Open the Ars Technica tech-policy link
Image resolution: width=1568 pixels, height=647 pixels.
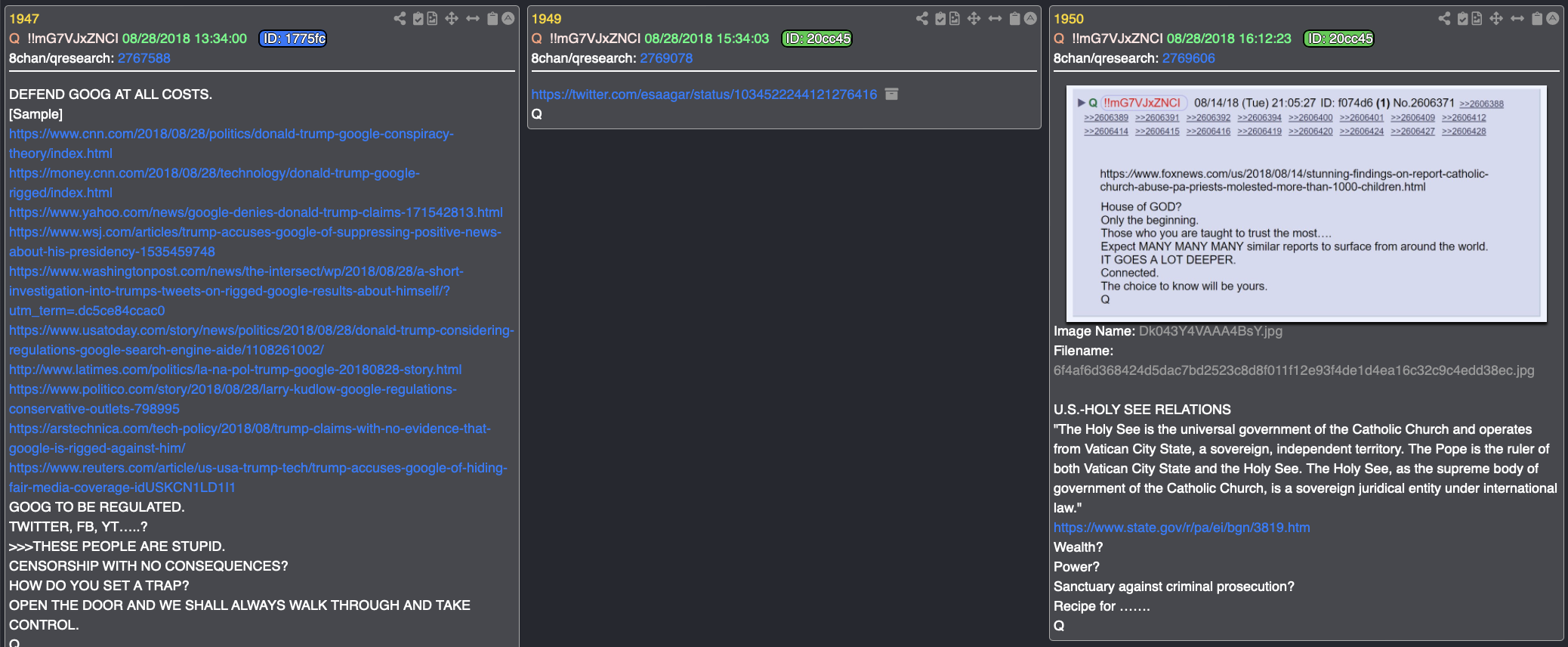click(250, 438)
